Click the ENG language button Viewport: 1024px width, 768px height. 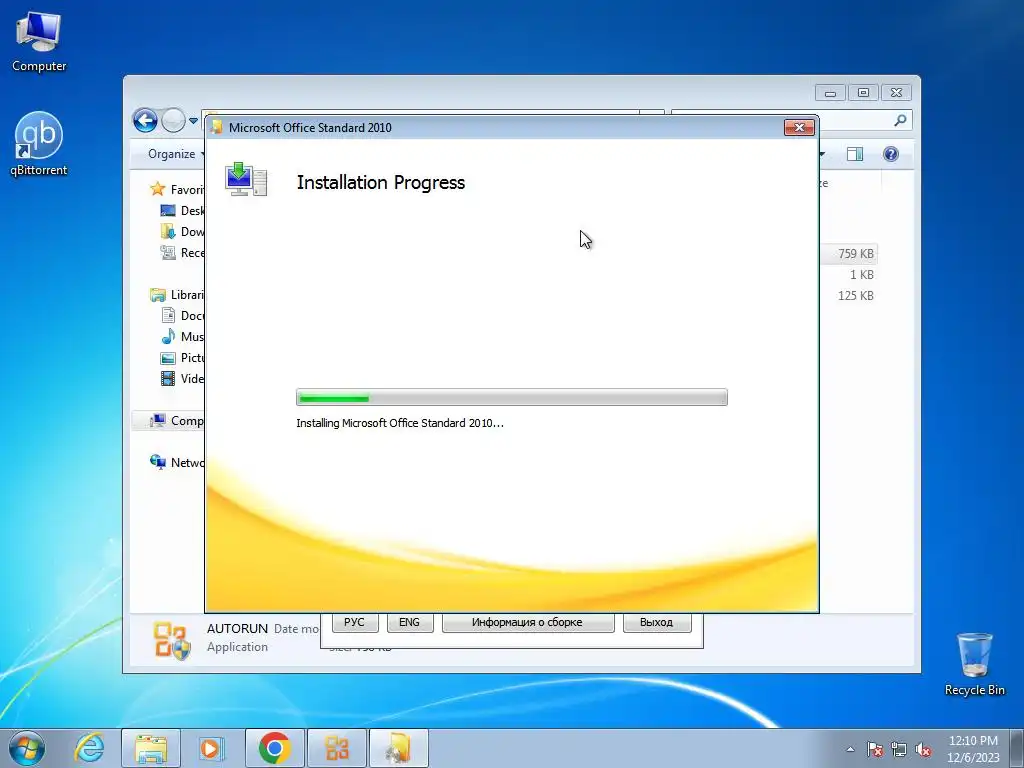click(x=409, y=622)
